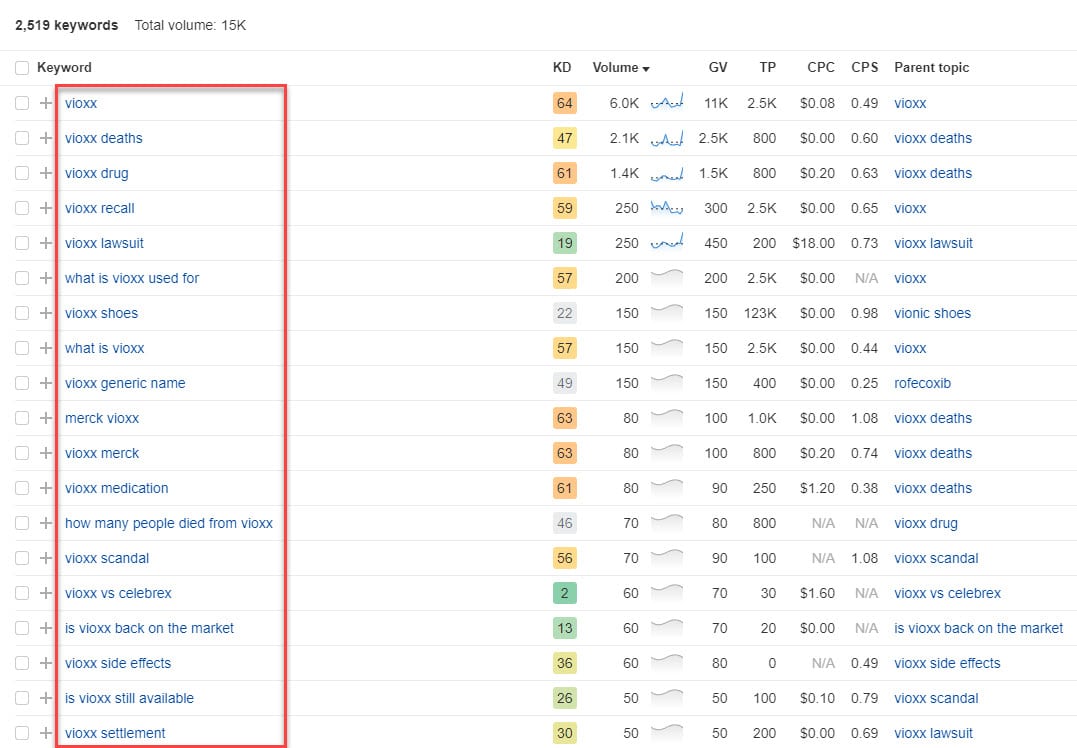Click plus icon for vioxx drug
Screen dimensions: 1077x748
point(46,173)
